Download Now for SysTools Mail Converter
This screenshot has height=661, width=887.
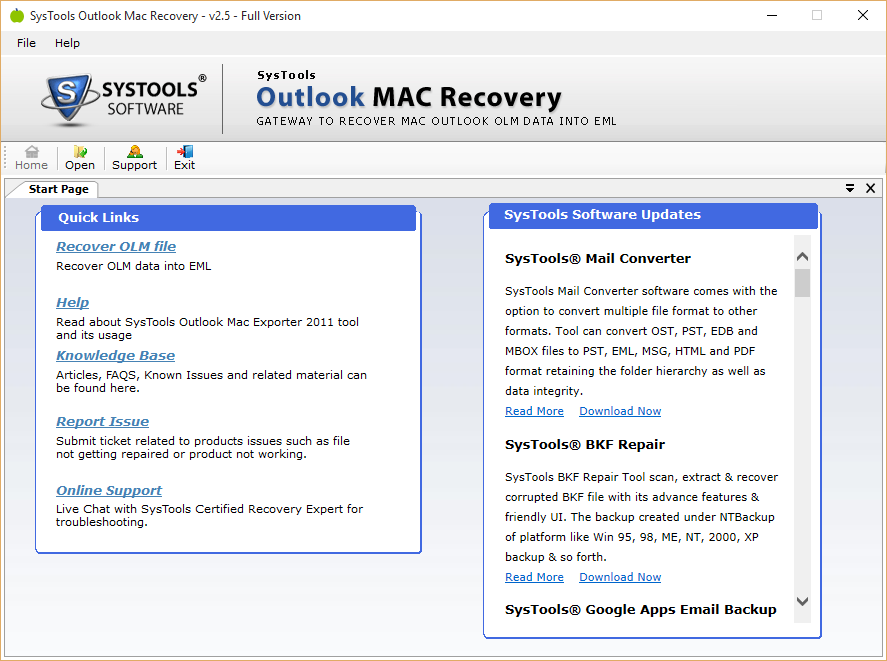pyautogui.click(x=620, y=411)
